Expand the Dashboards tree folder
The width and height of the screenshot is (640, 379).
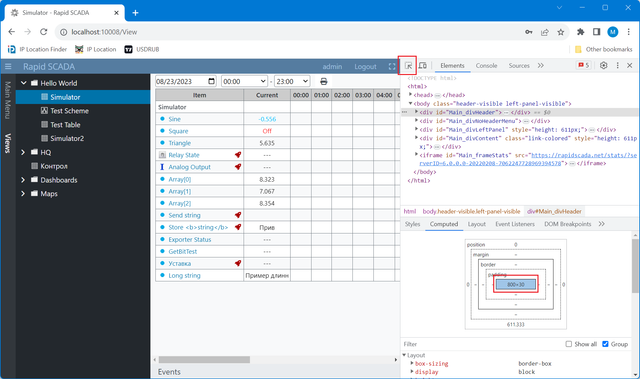coord(23,180)
